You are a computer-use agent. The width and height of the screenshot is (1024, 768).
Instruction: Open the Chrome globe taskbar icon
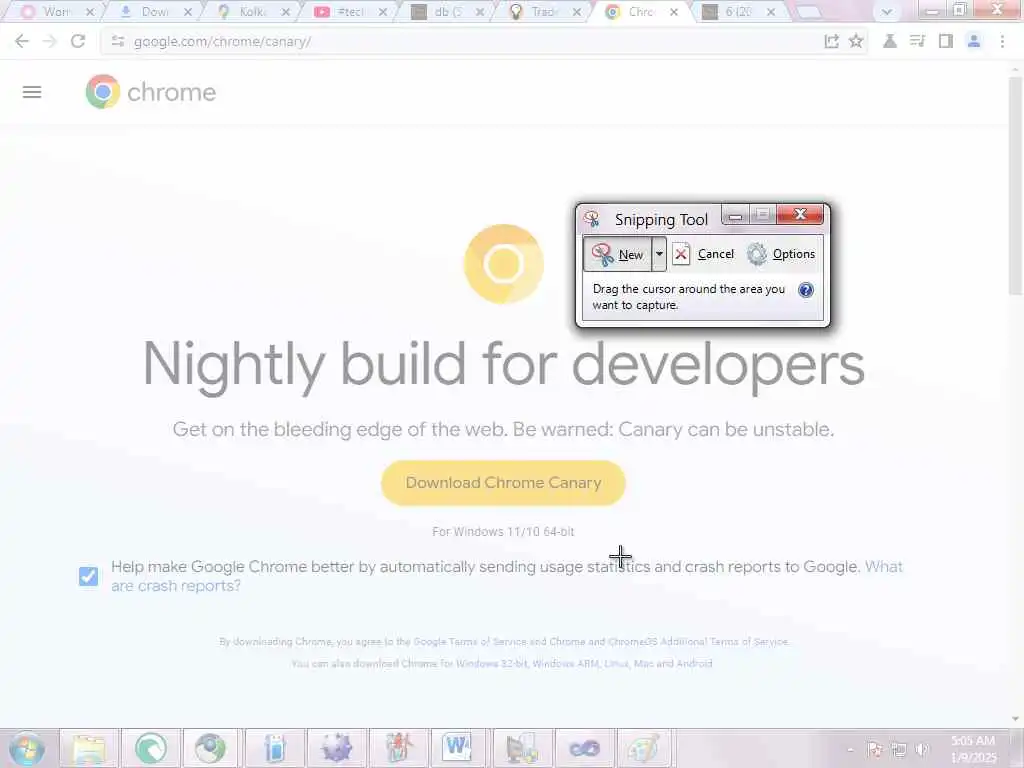[210, 748]
